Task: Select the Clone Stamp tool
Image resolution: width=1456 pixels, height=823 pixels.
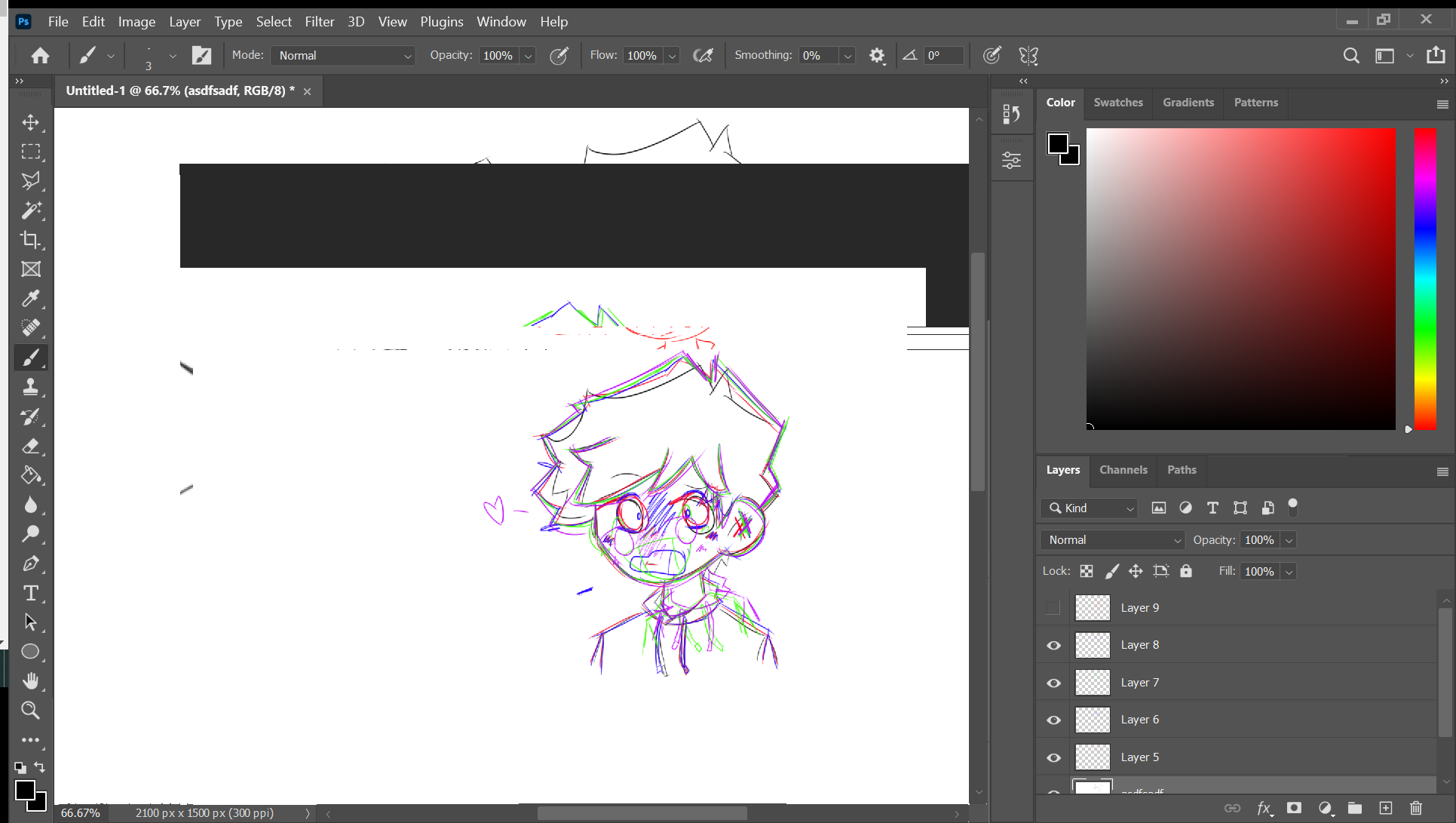Action: [31, 387]
